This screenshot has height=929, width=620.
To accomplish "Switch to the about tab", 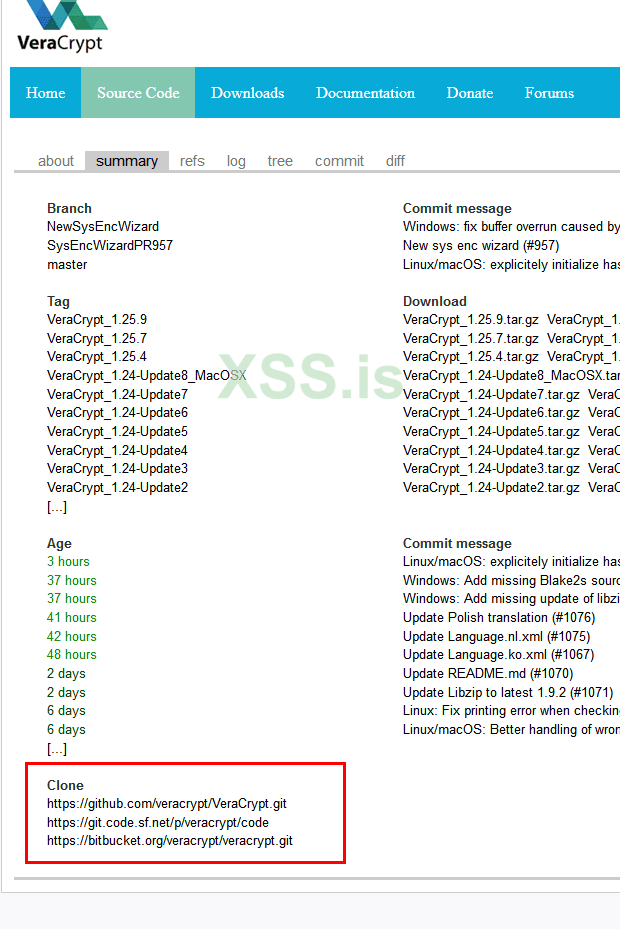I will [56, 161].
